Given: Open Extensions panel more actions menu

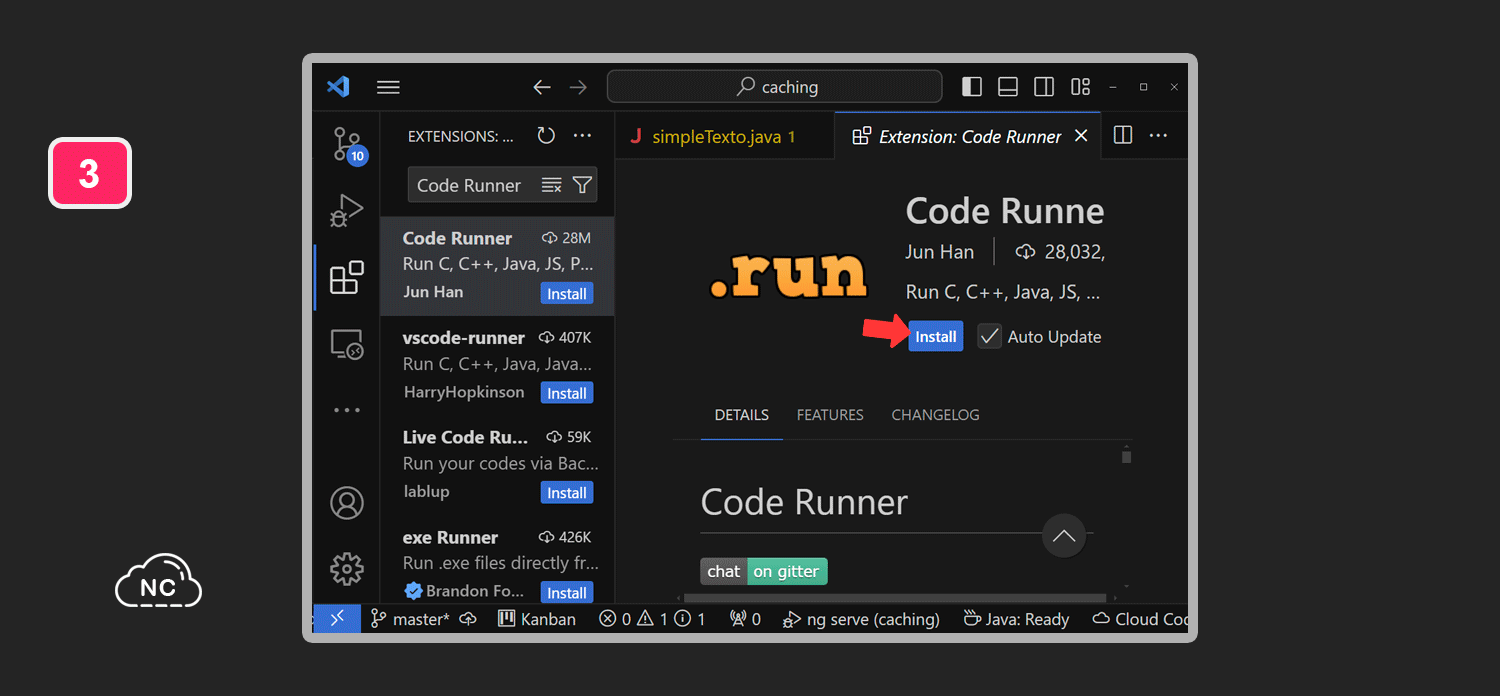Looking at the screenshot, I should (x=582, y=135).
